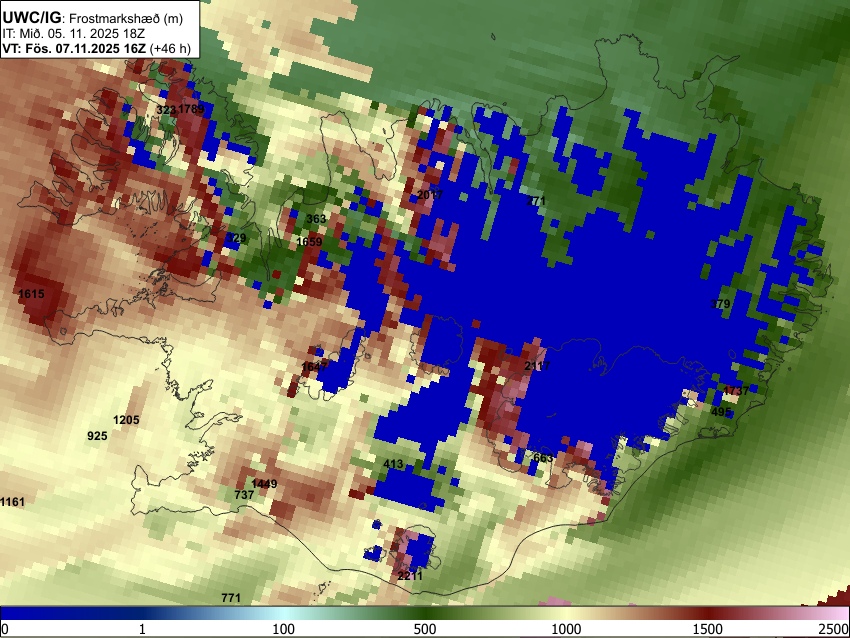850x638 pixels.
Task: Click the 1205 value label on the map
Action: (126, 420)
